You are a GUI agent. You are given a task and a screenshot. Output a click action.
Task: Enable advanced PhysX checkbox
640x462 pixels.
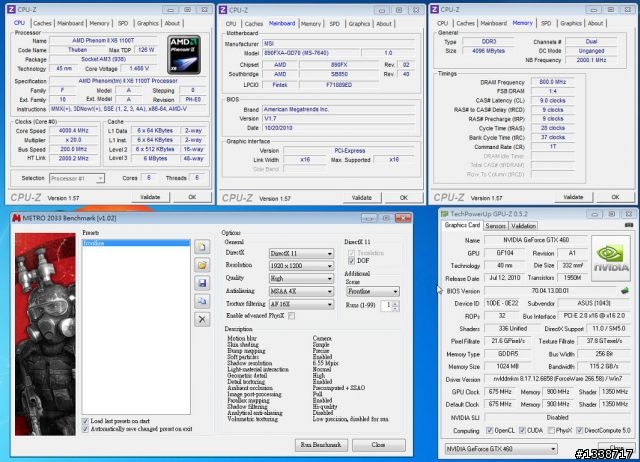[x=291, y=315]
